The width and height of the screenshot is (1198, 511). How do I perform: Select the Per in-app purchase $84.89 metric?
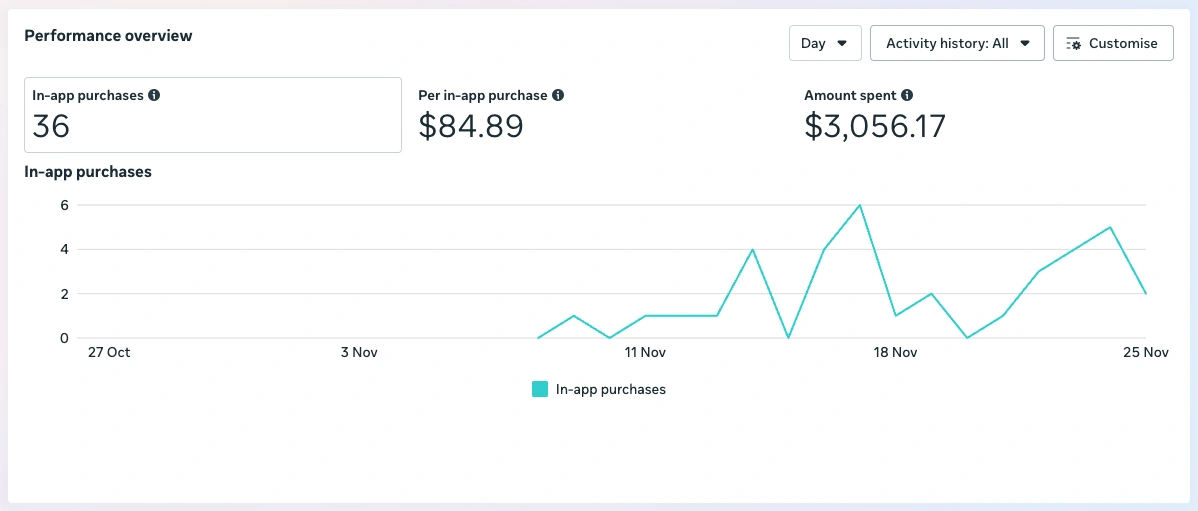point(490,115)
